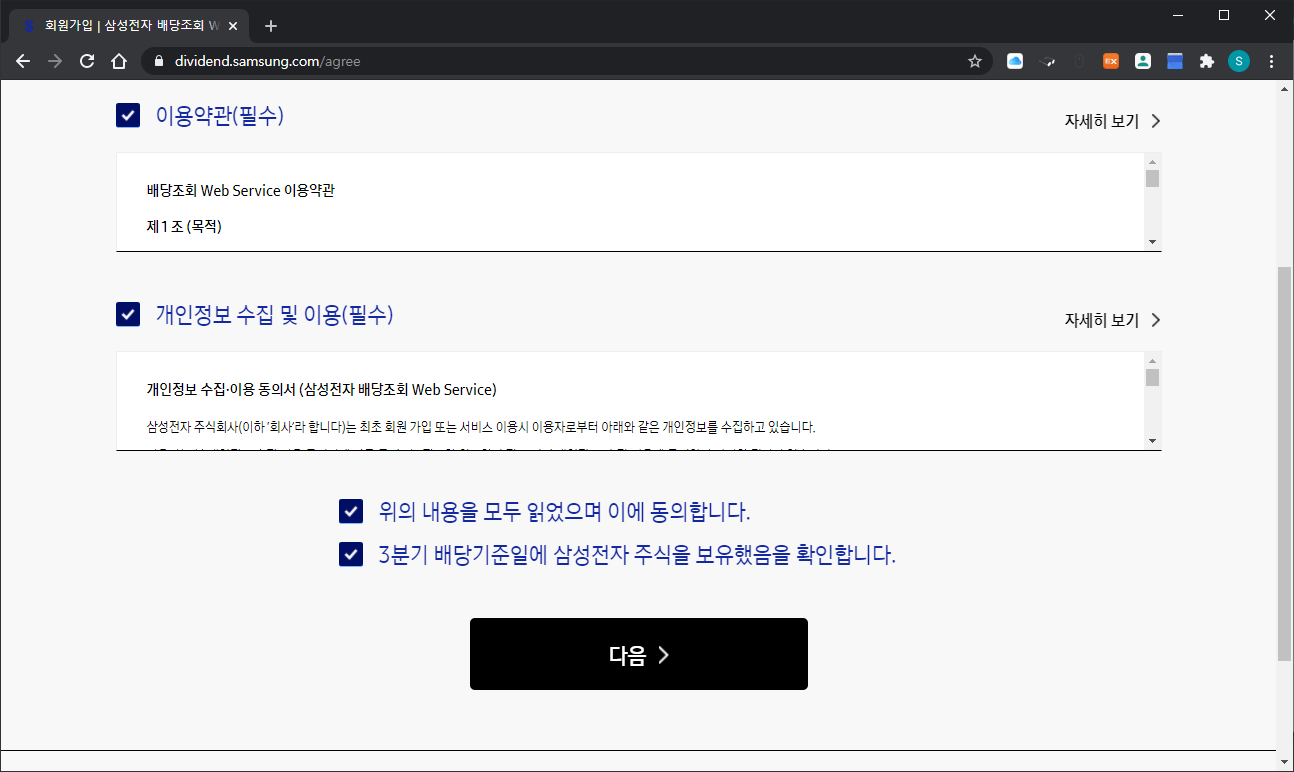Maximize the browser window

pos(1224,15)
